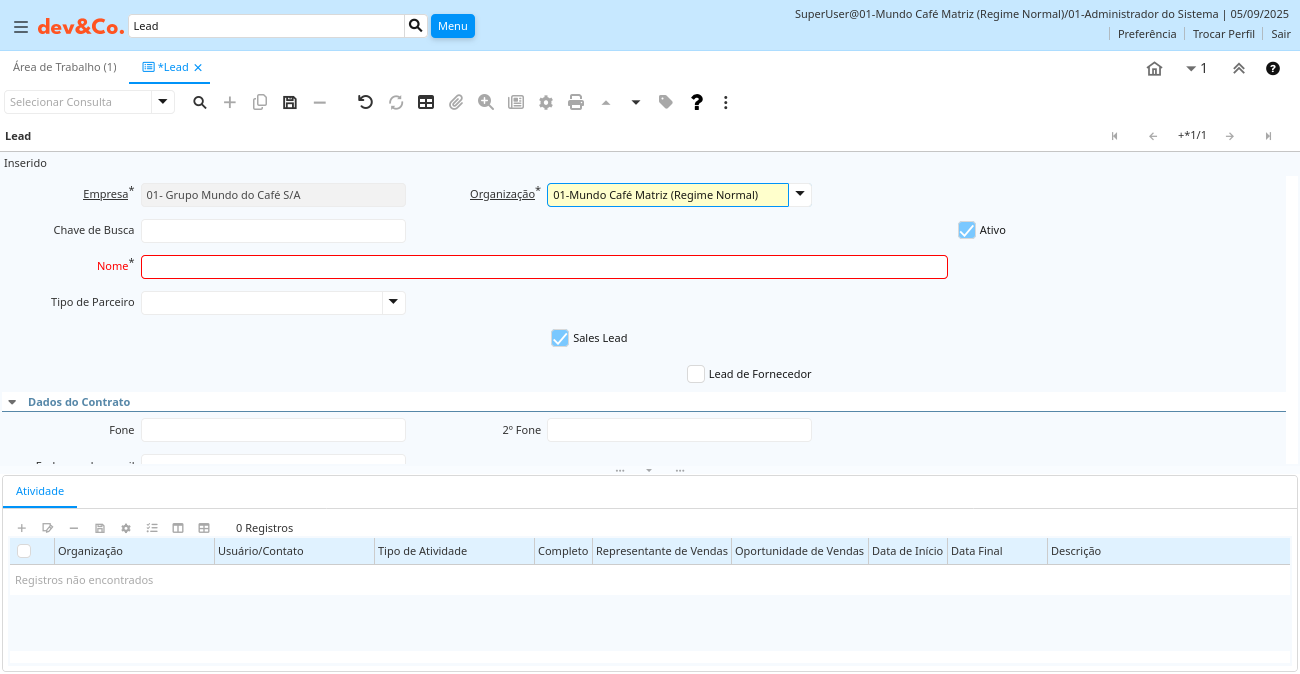Click the blue Menu button
The width and height of the screenshot is (1300, 674).
click(x=452, y=26)
